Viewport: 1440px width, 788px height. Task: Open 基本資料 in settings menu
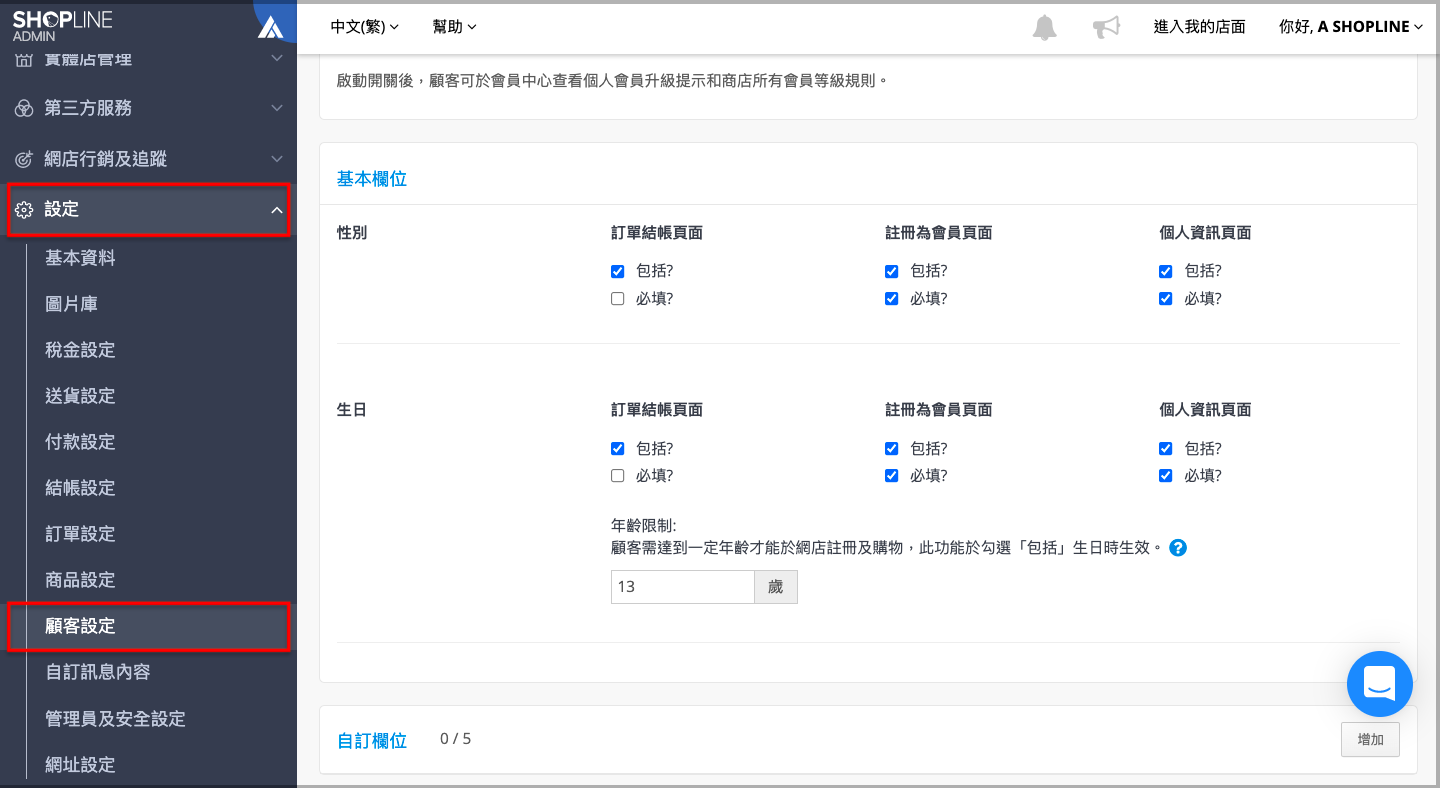pyautogui.click(x=80, y=258)
